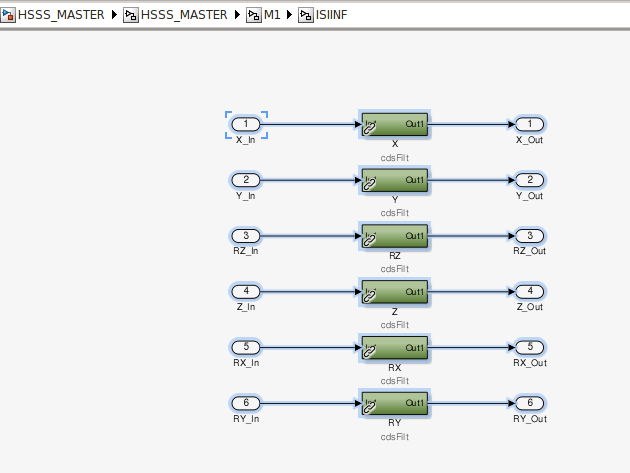Navigate to M1 breadcrumb level
Screen dimensions: 630x473
coord(272,15)
